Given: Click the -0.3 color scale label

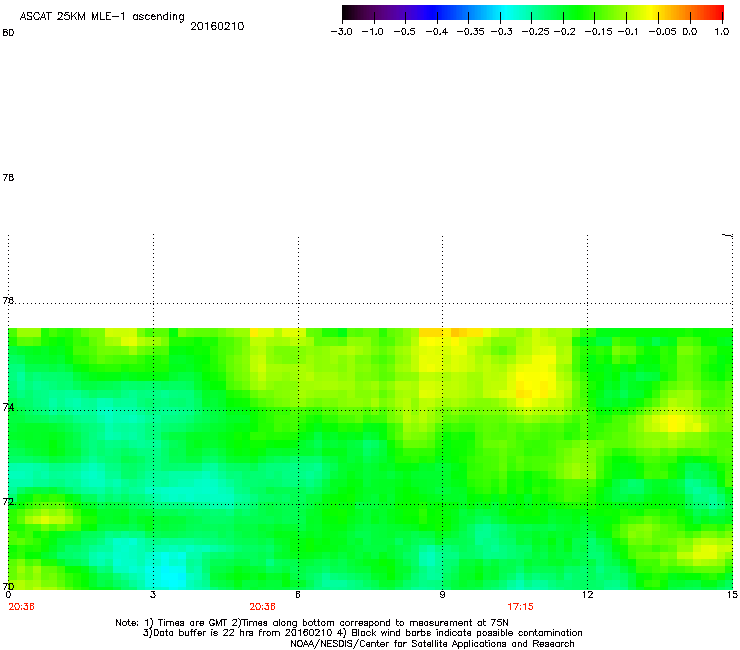Looking at the screenshot, I should [x=502, y=32].
